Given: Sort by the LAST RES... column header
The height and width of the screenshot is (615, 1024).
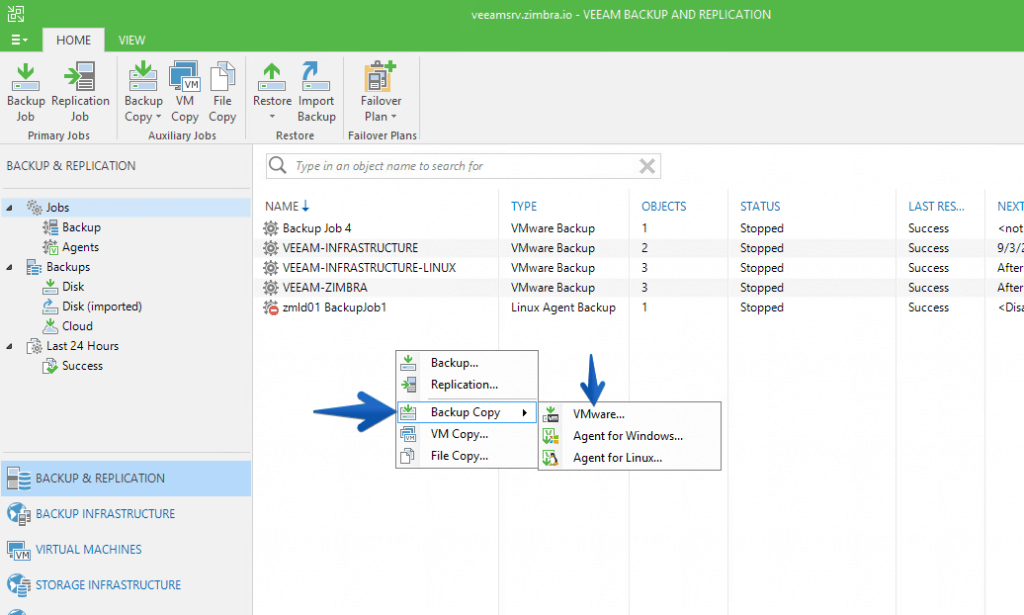Looking at the screenshot, I should (936, 206).
